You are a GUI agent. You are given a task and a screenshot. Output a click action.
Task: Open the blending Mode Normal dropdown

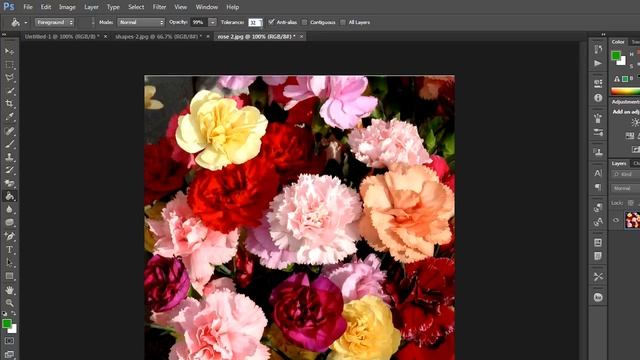(x=141, y=22)
